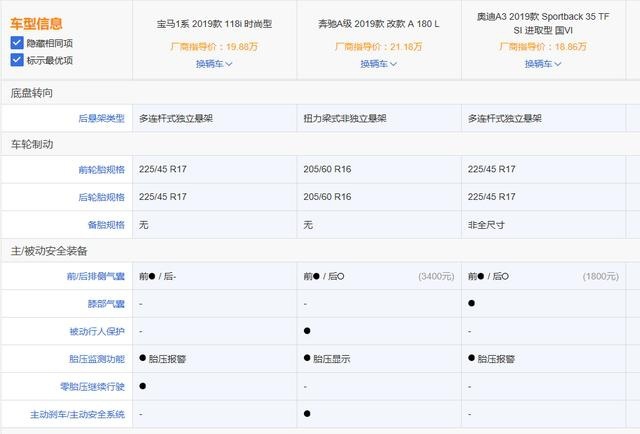This screenshot has width=640, height=434.
Task: Click the 膝部气囊 dot for 奥迪A3
Action: (471, 303)
